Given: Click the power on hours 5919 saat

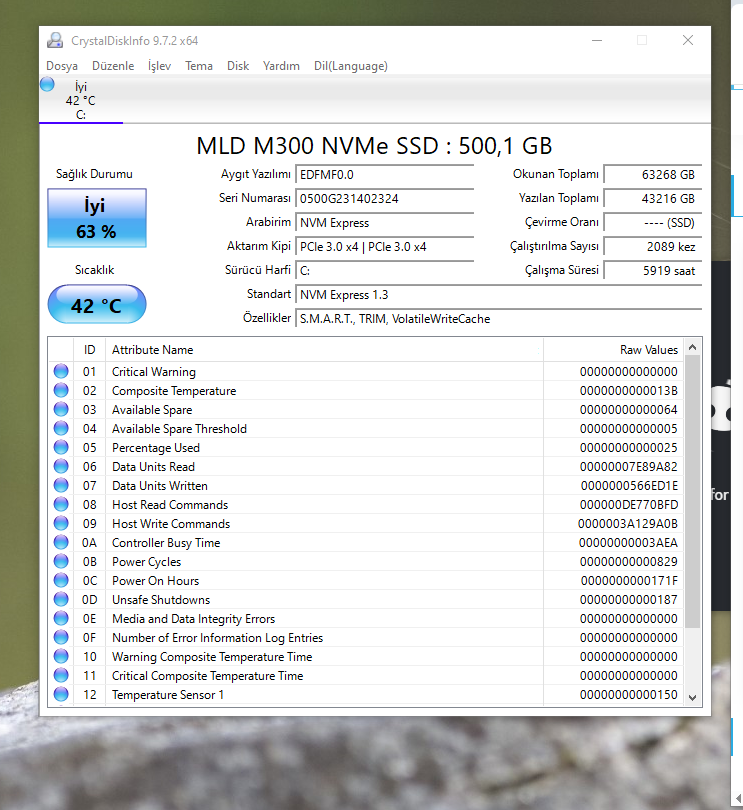Looking at the screenshot, I should tap(653, 271).
